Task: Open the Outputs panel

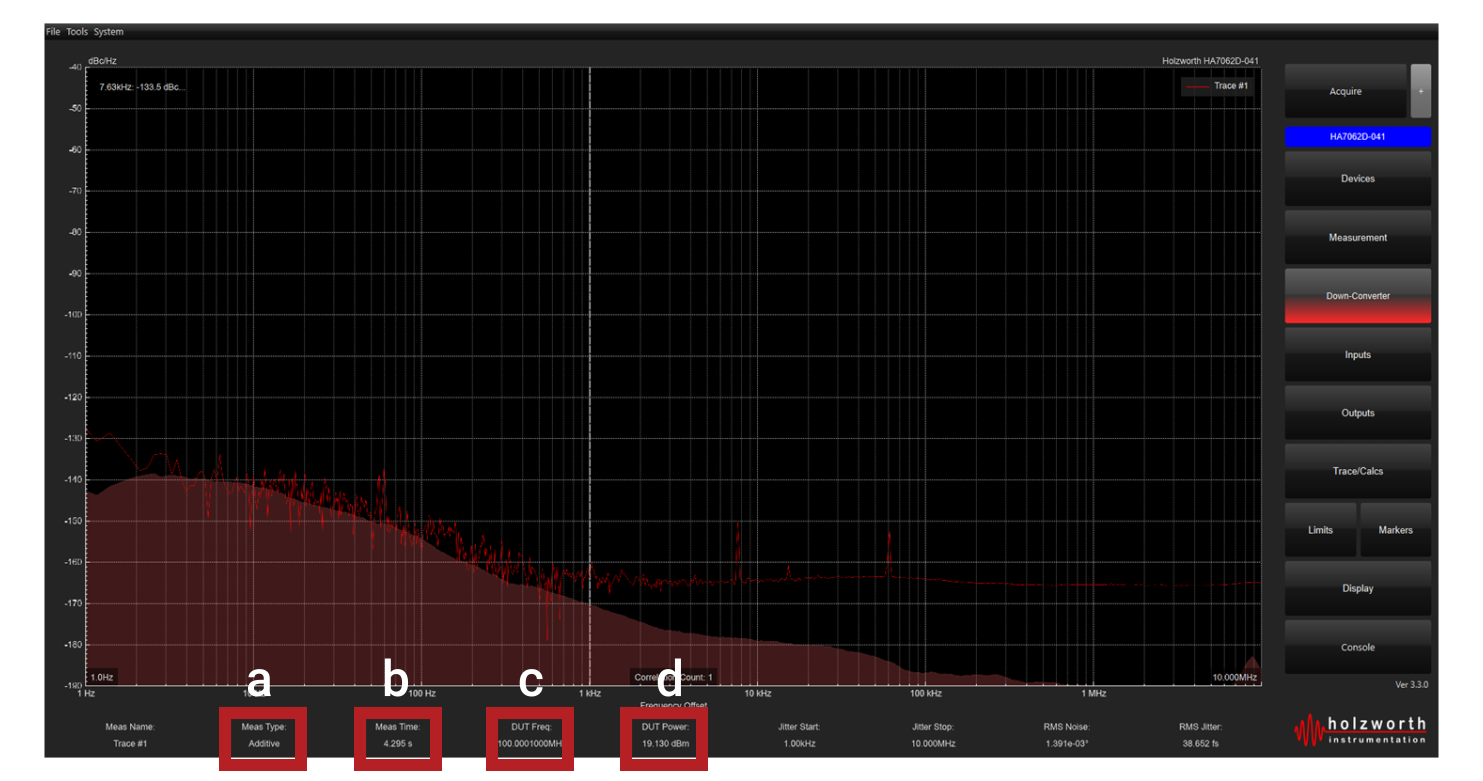Action: pyautogui.click(x=1357, y=413)
